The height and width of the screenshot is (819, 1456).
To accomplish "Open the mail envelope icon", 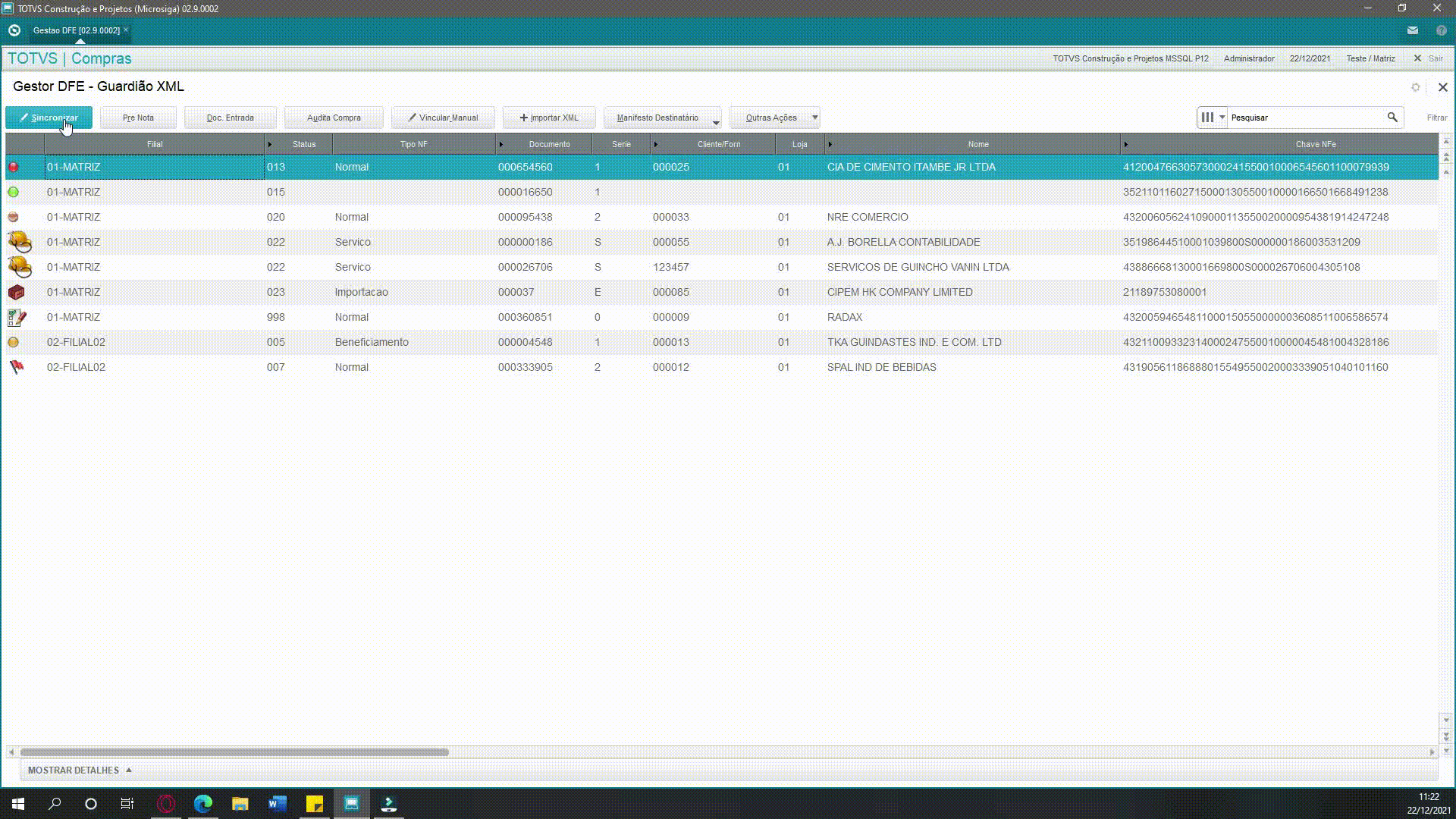I will [1412, 30].
